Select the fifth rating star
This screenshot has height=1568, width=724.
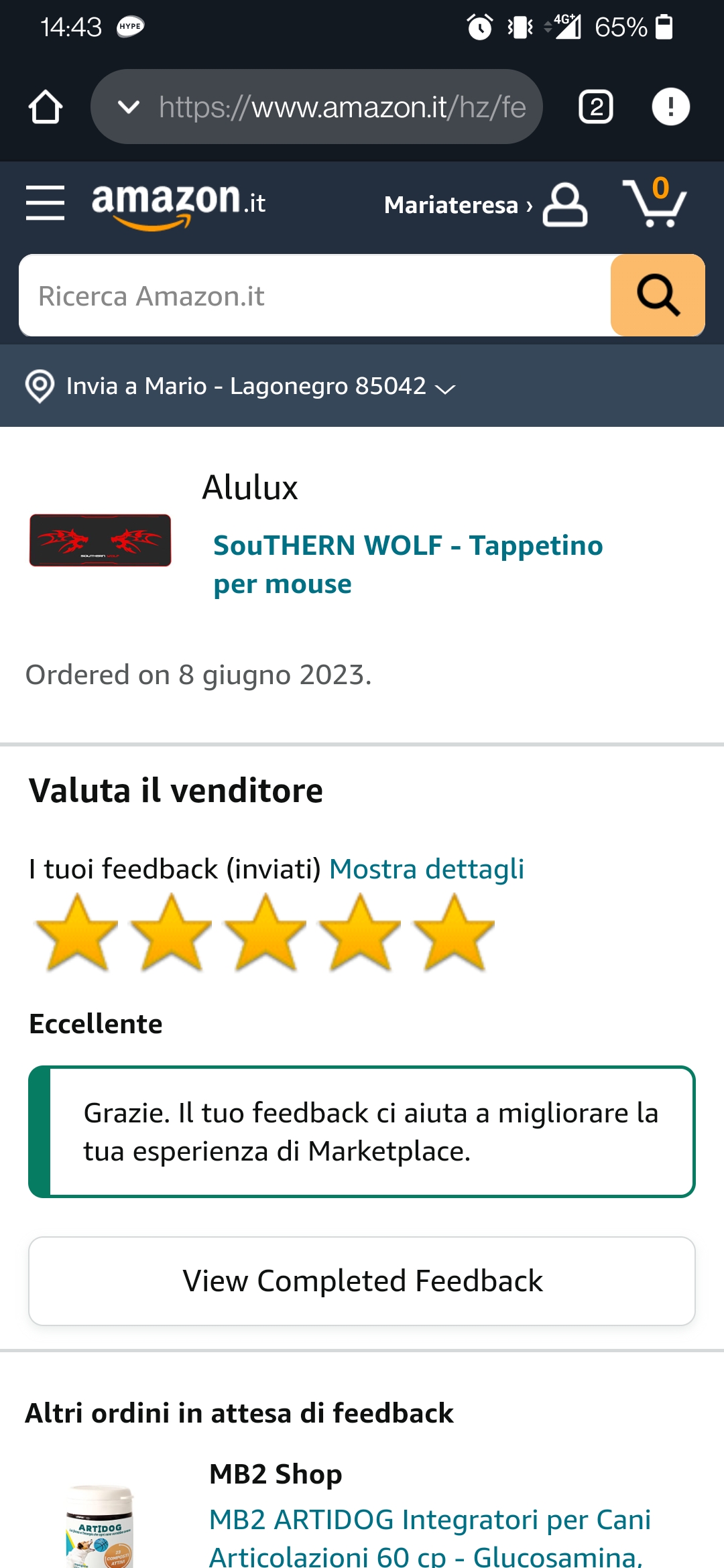(454, 933)
